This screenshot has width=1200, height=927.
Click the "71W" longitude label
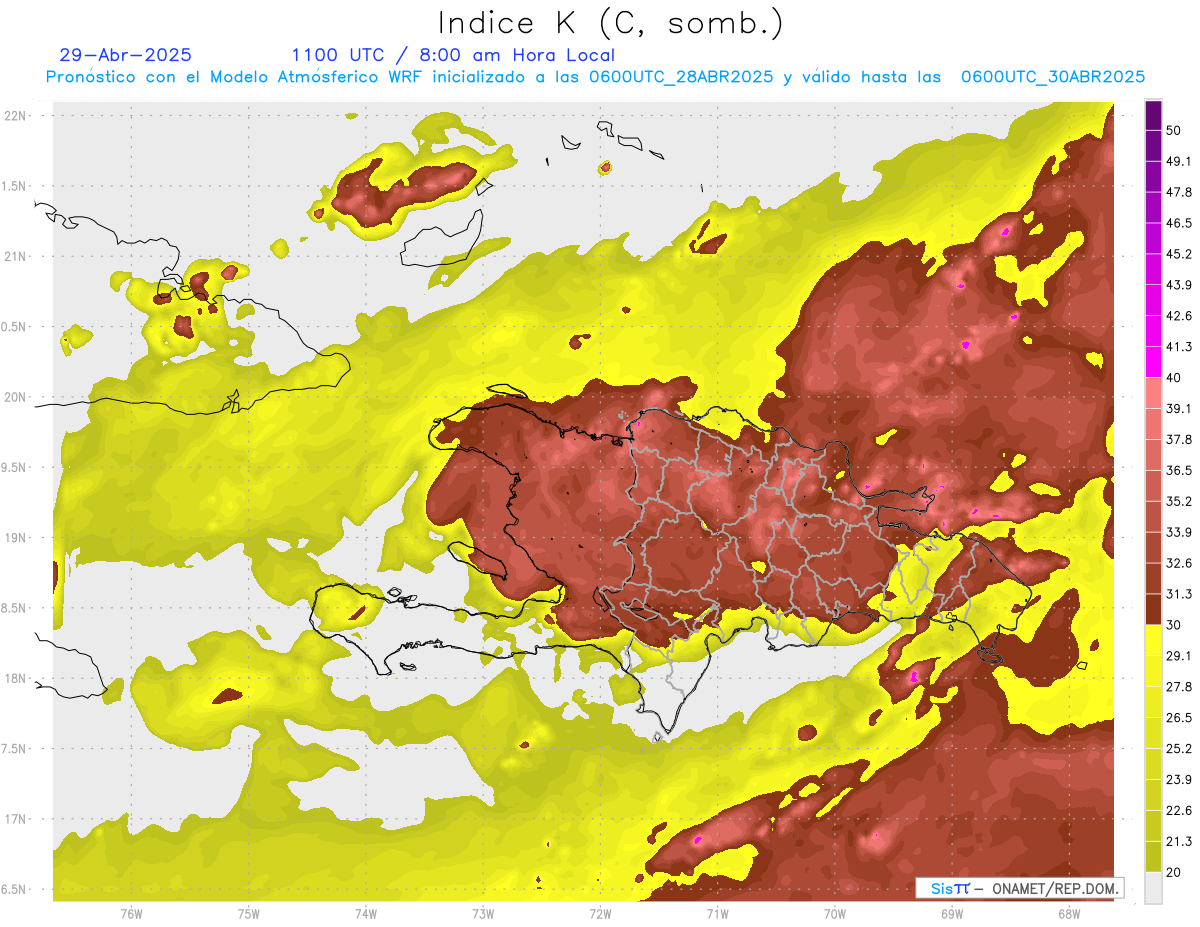click(x=717, y=914)
